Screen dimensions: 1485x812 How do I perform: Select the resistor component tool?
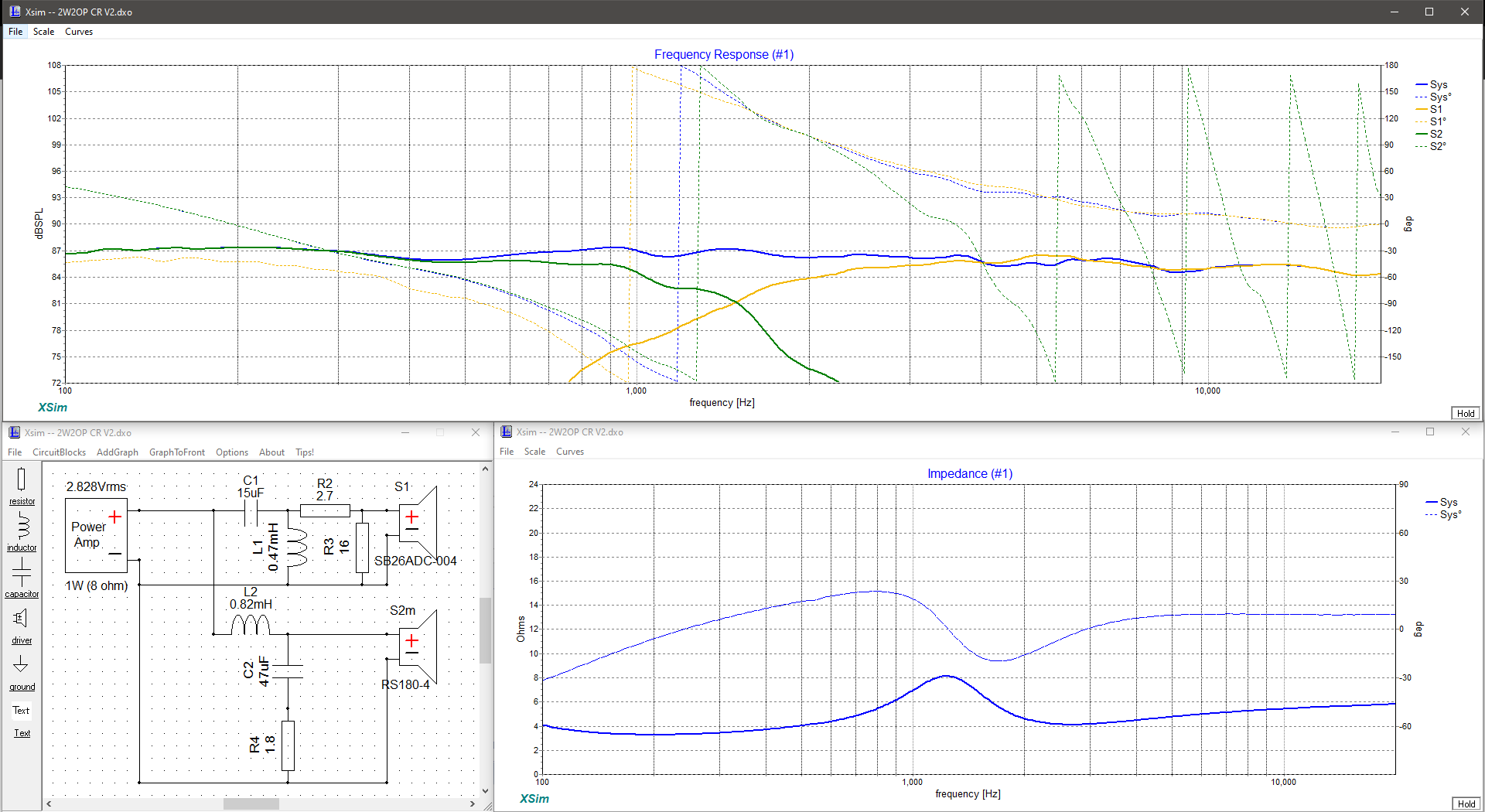tap(22, 486)
